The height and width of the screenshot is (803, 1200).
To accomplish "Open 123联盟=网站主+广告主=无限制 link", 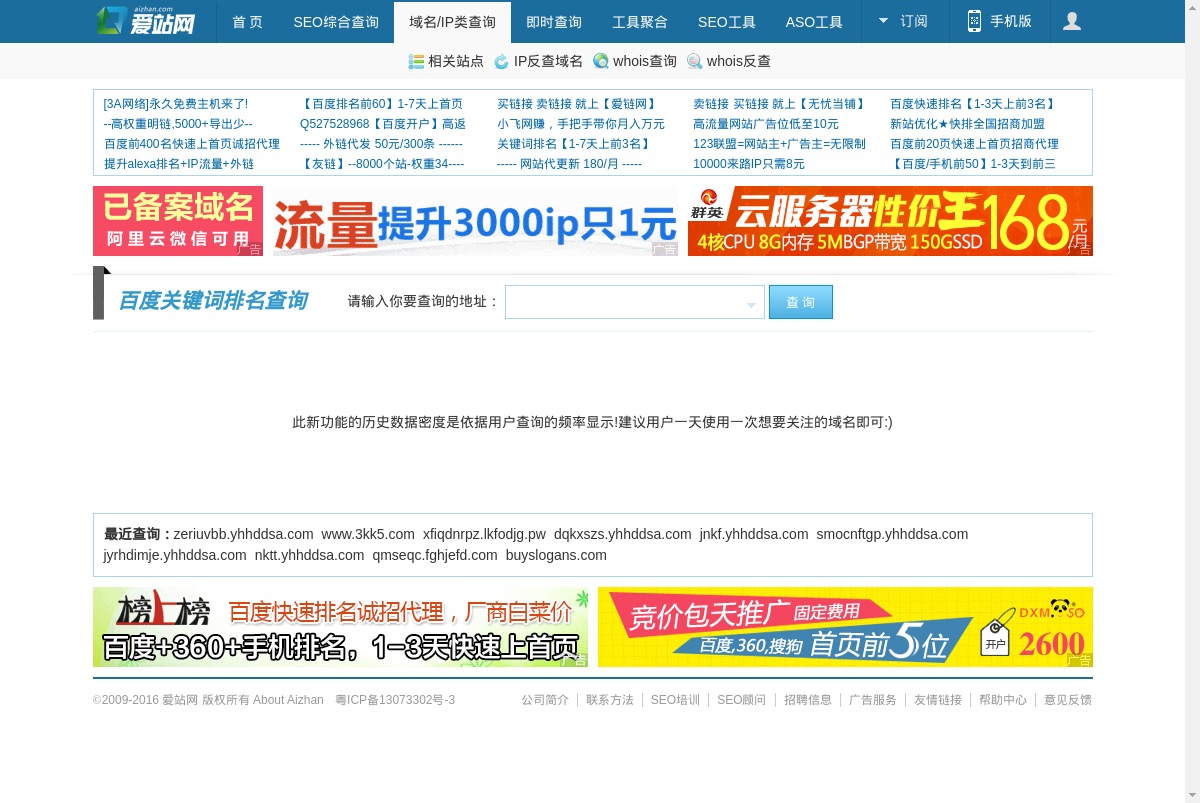I will 779,144.
